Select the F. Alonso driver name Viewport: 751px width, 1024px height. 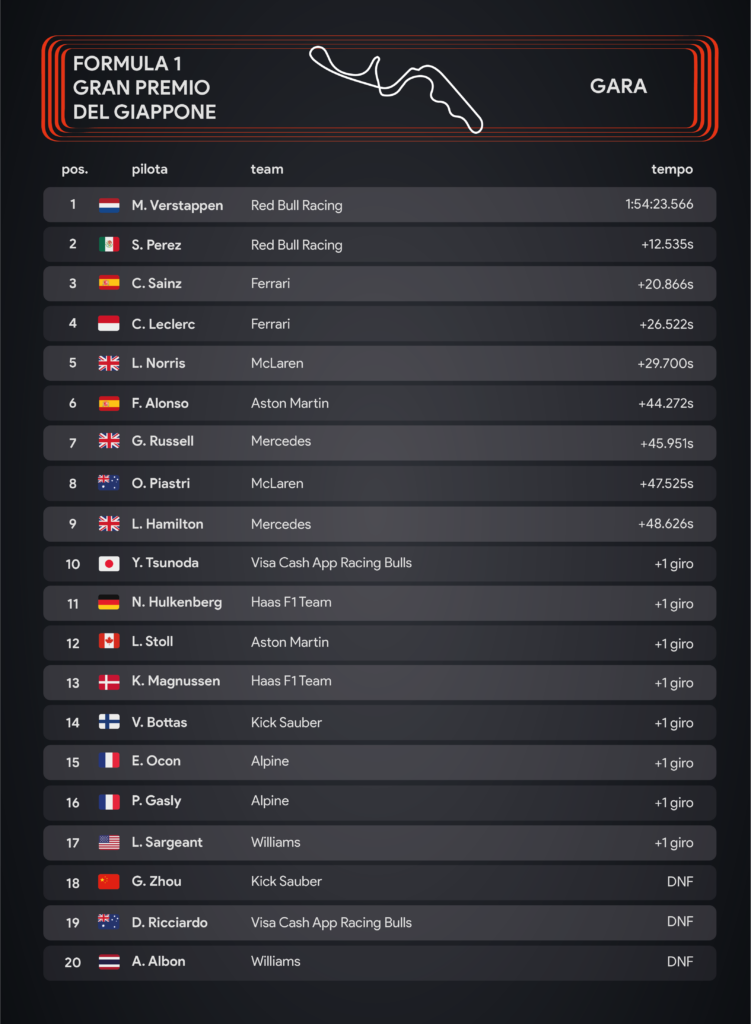tap(160, 403)
